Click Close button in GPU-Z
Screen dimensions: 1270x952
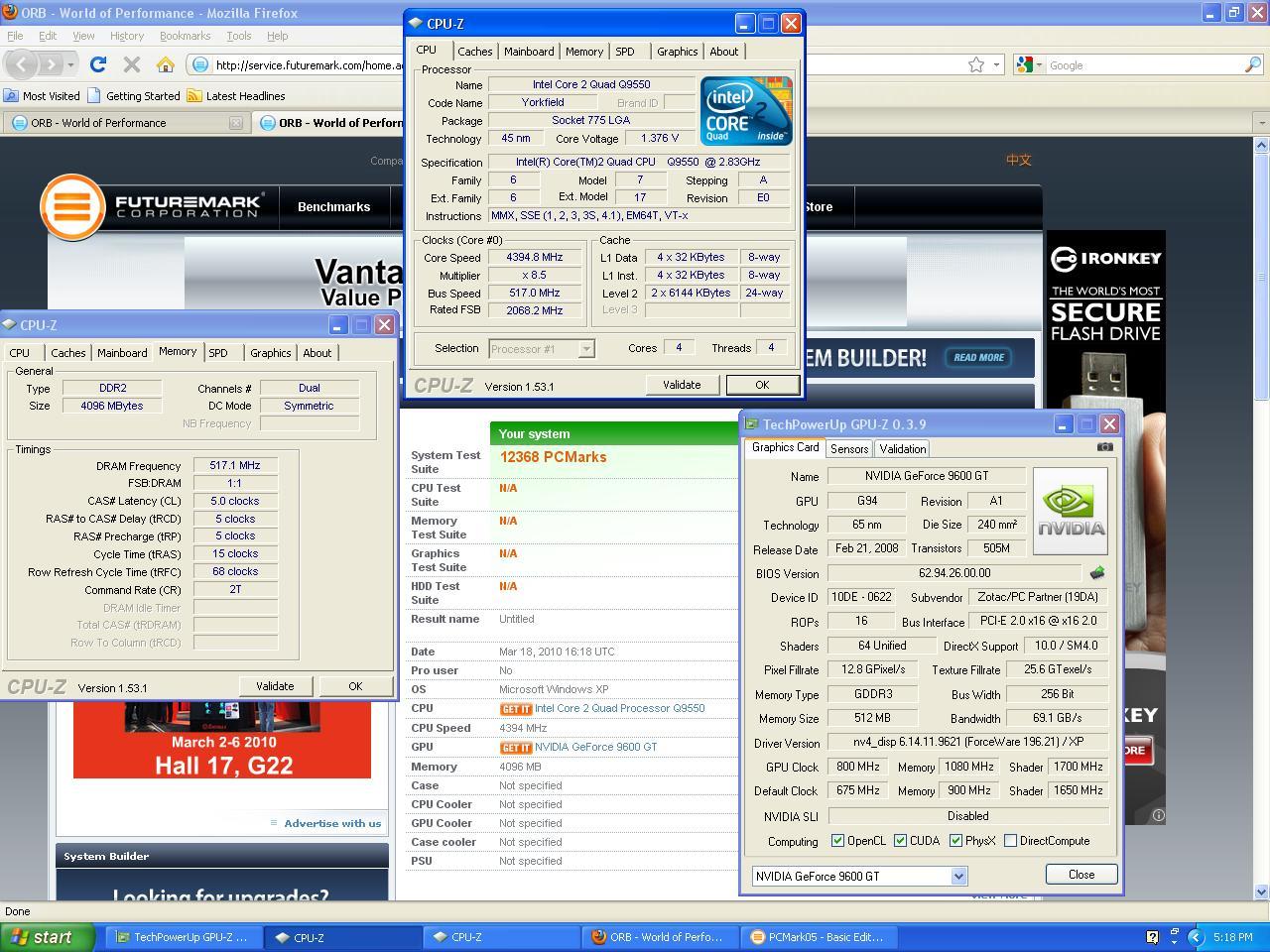click(x=1081, y=875)
